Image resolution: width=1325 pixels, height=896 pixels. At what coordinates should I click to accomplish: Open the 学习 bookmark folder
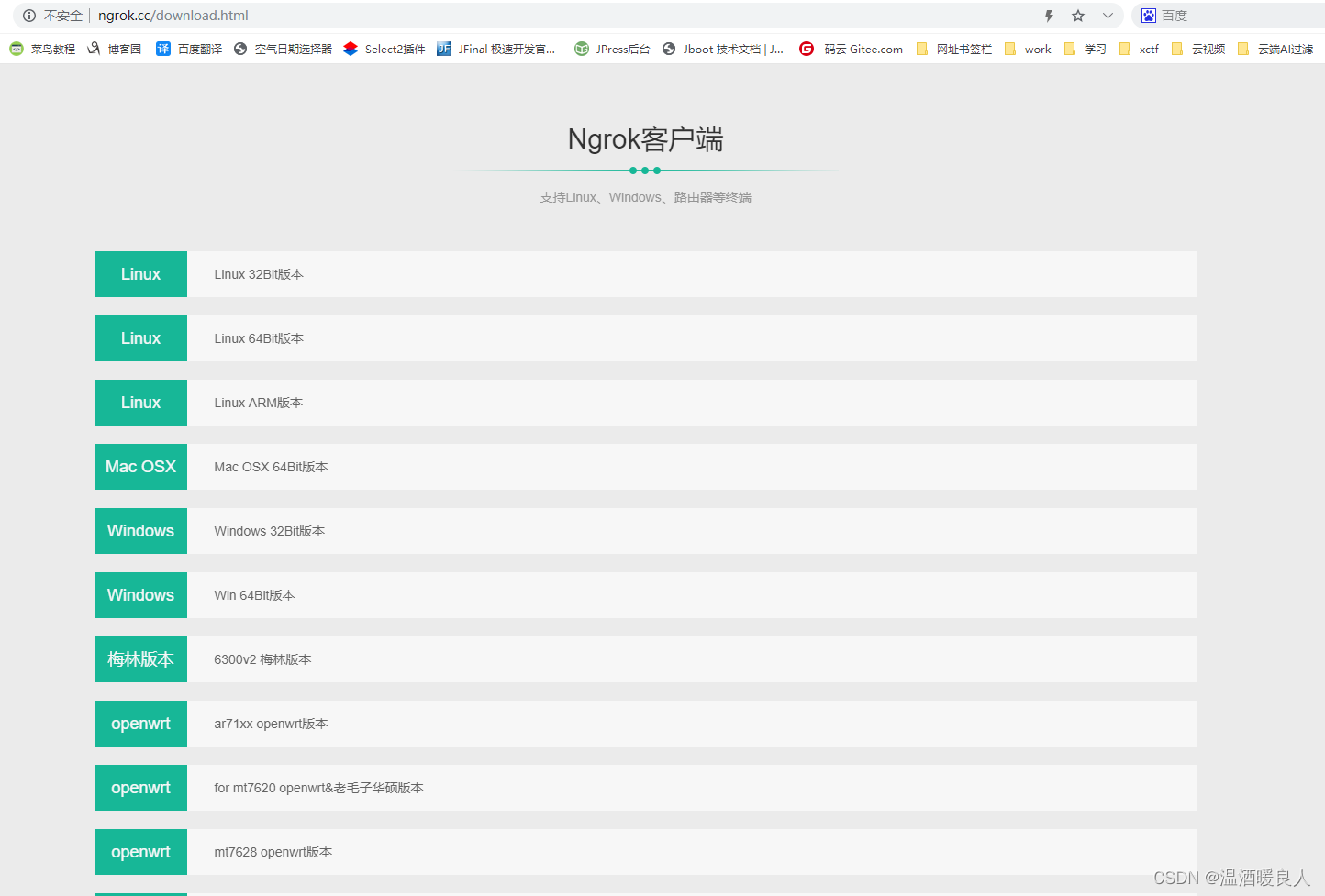coord(1085,49)
